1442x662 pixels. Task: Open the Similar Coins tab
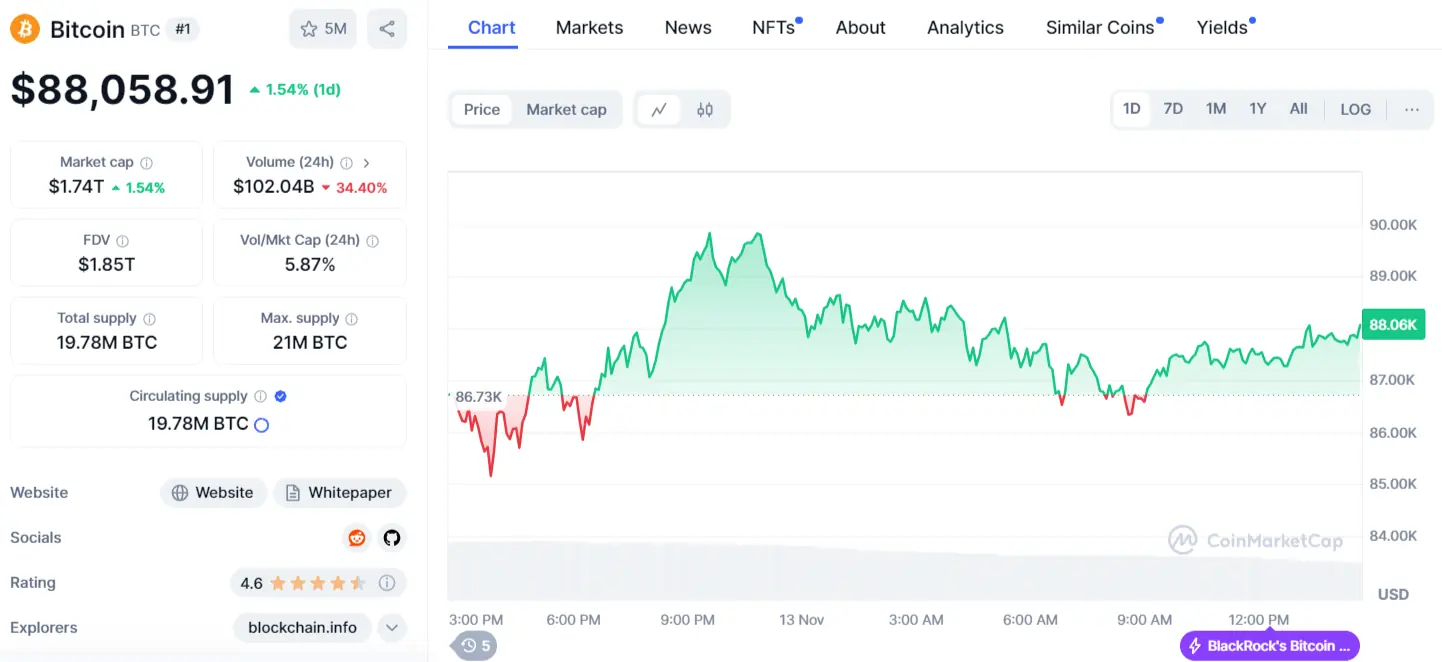coord(1100,28)
